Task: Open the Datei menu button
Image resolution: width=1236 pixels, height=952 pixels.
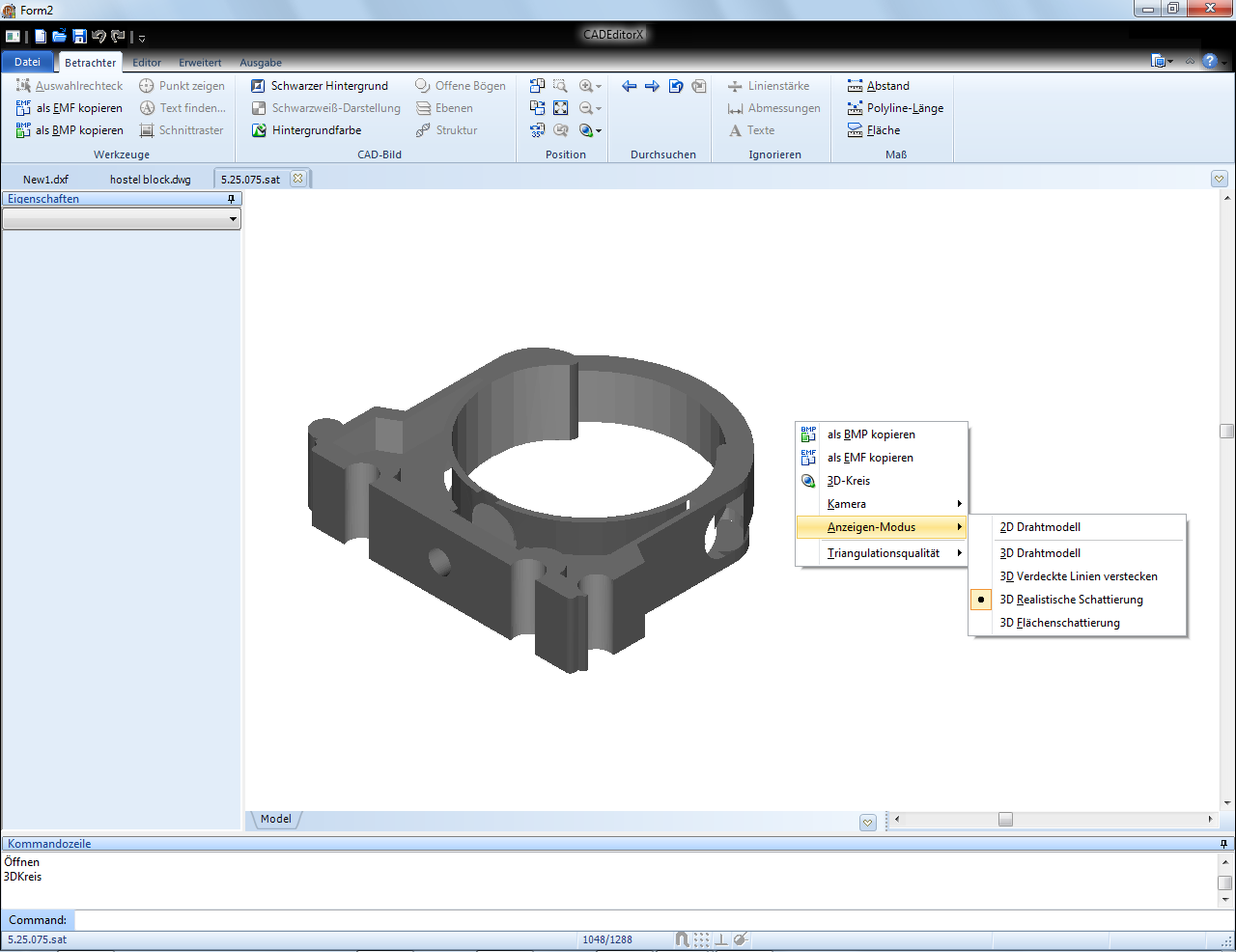Action: pos(27,62)
